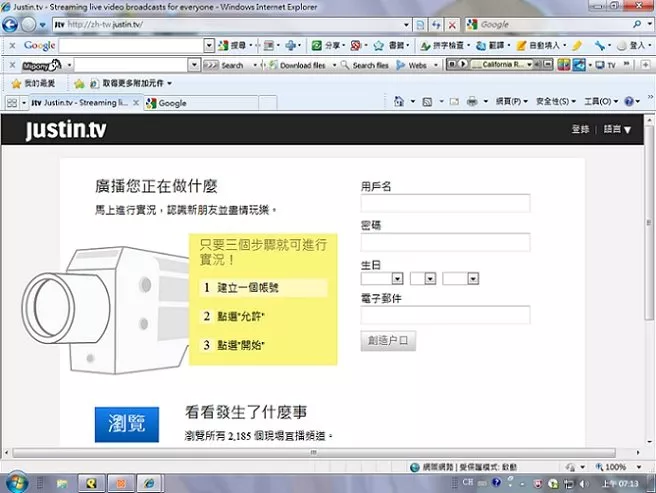Click the Windows Start orb
Viewport: 656px width, 493px height.
pyautogui.click(x=17, y=483)
